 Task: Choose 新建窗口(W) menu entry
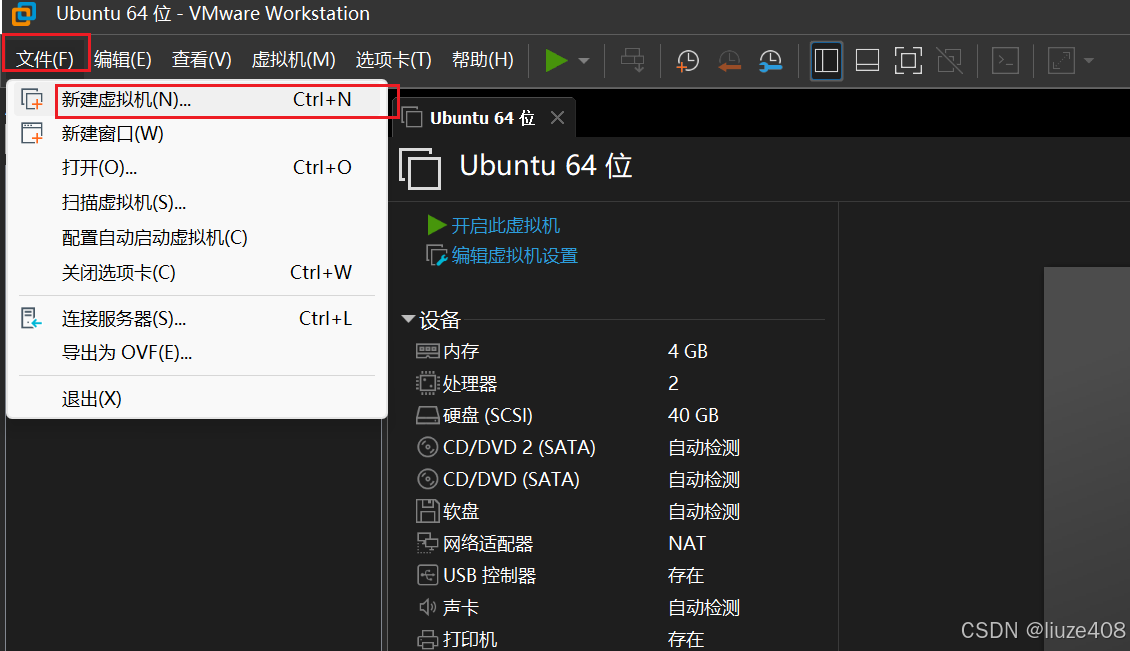tap(197, 133)
